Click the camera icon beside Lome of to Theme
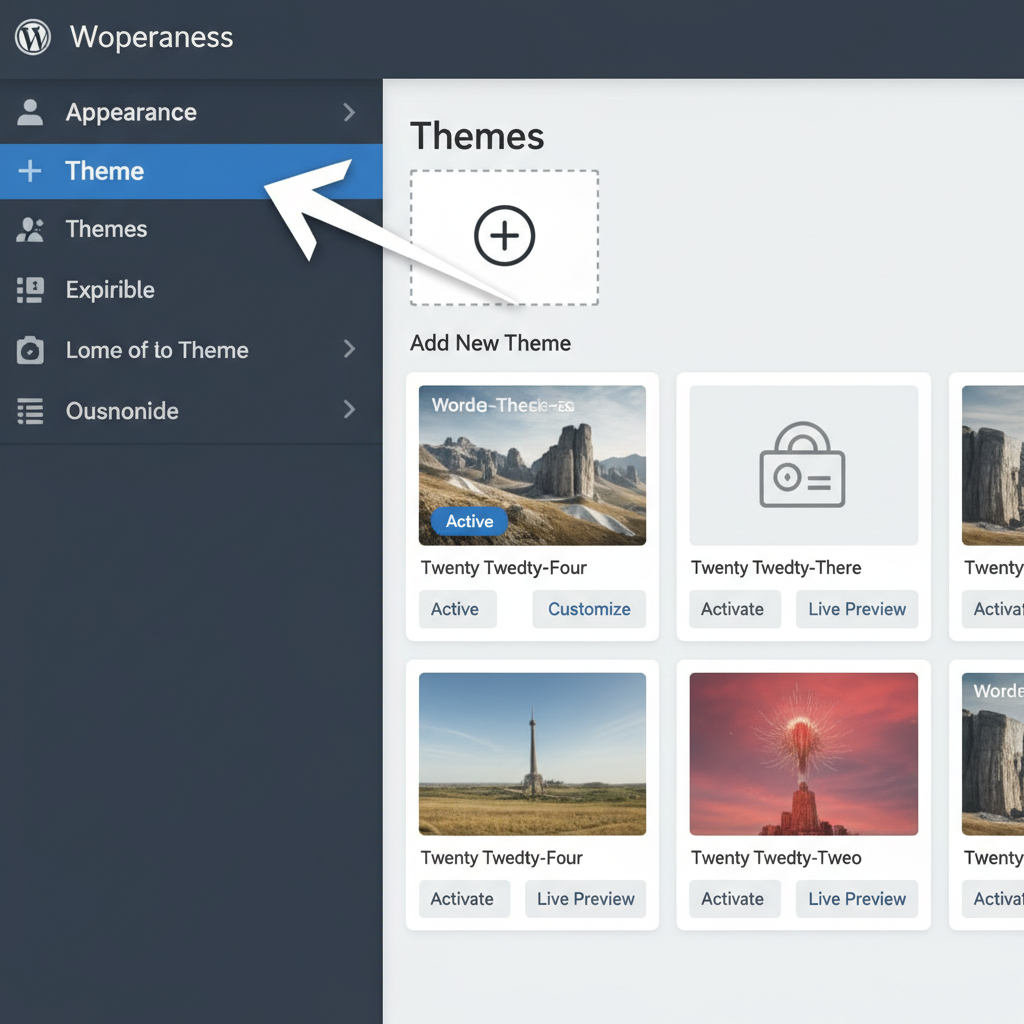 point(31,351)
